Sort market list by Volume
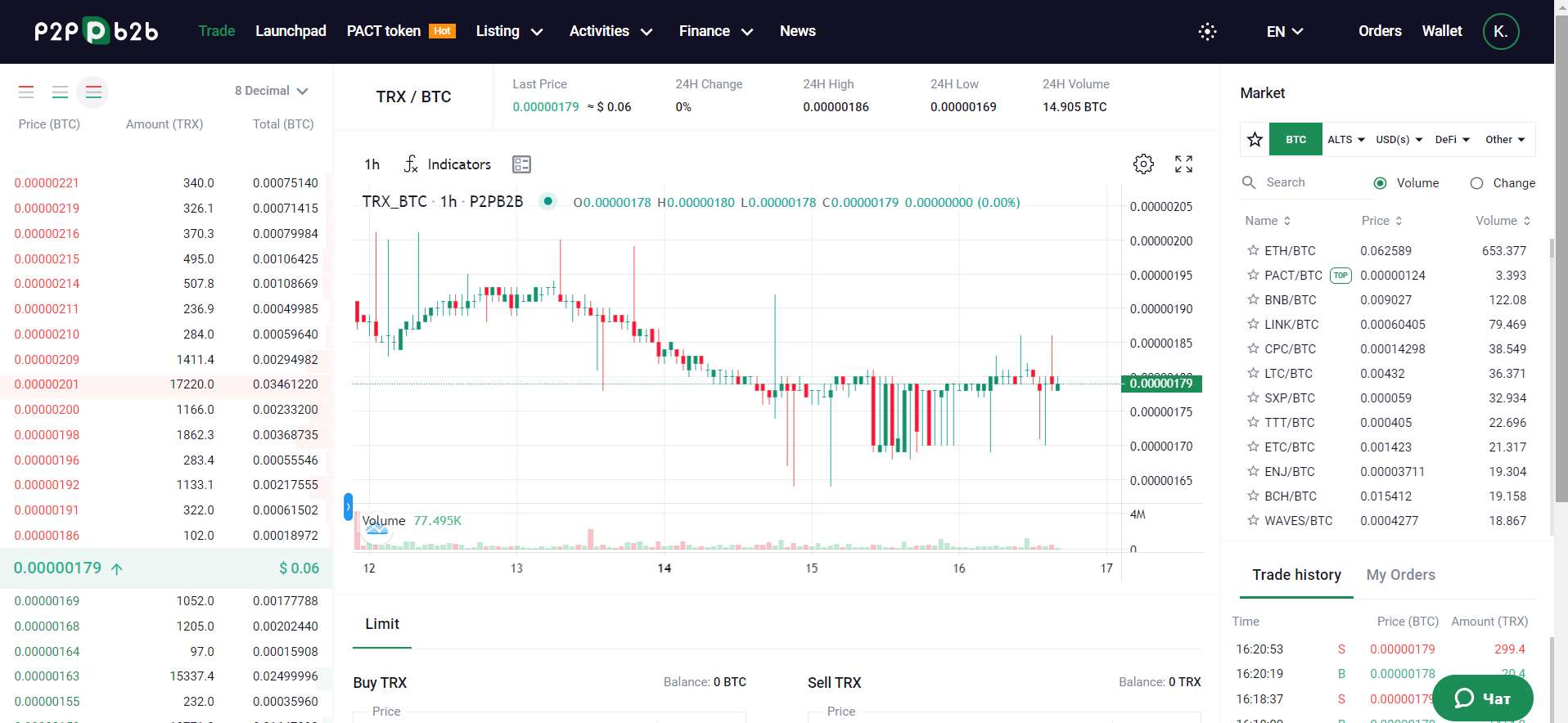 click(x=1503, y=221)
